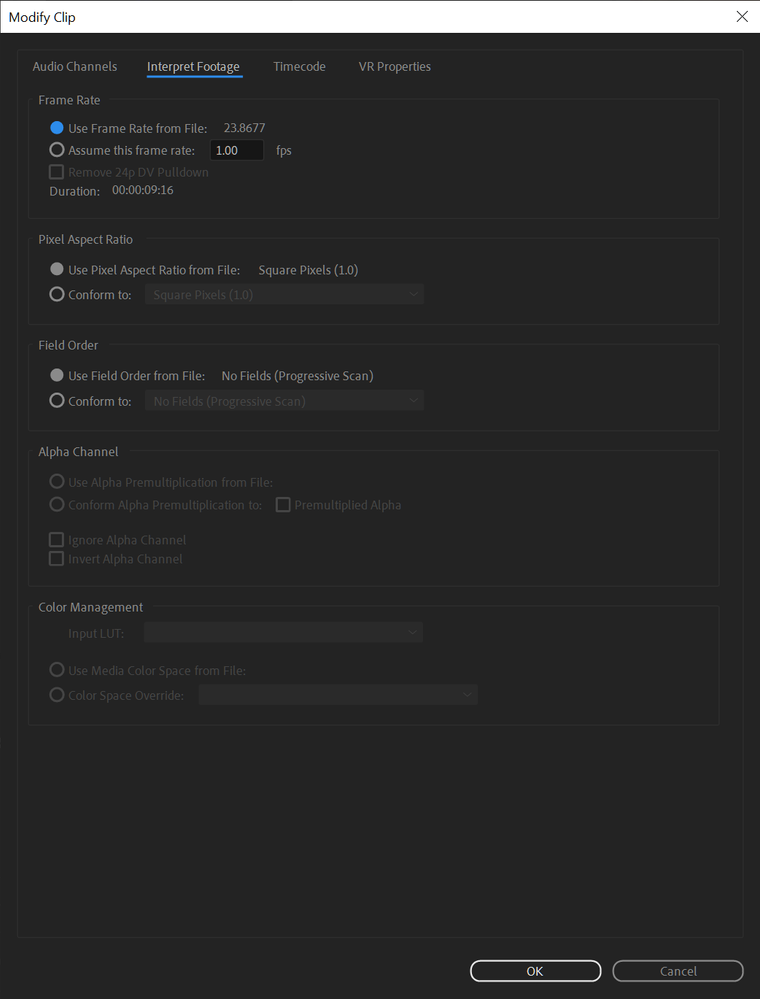Image resolution: width=760 pixels, height=999 pixels.
Task: Switch to the Audio Channels tab
Action: pos(75,67)
